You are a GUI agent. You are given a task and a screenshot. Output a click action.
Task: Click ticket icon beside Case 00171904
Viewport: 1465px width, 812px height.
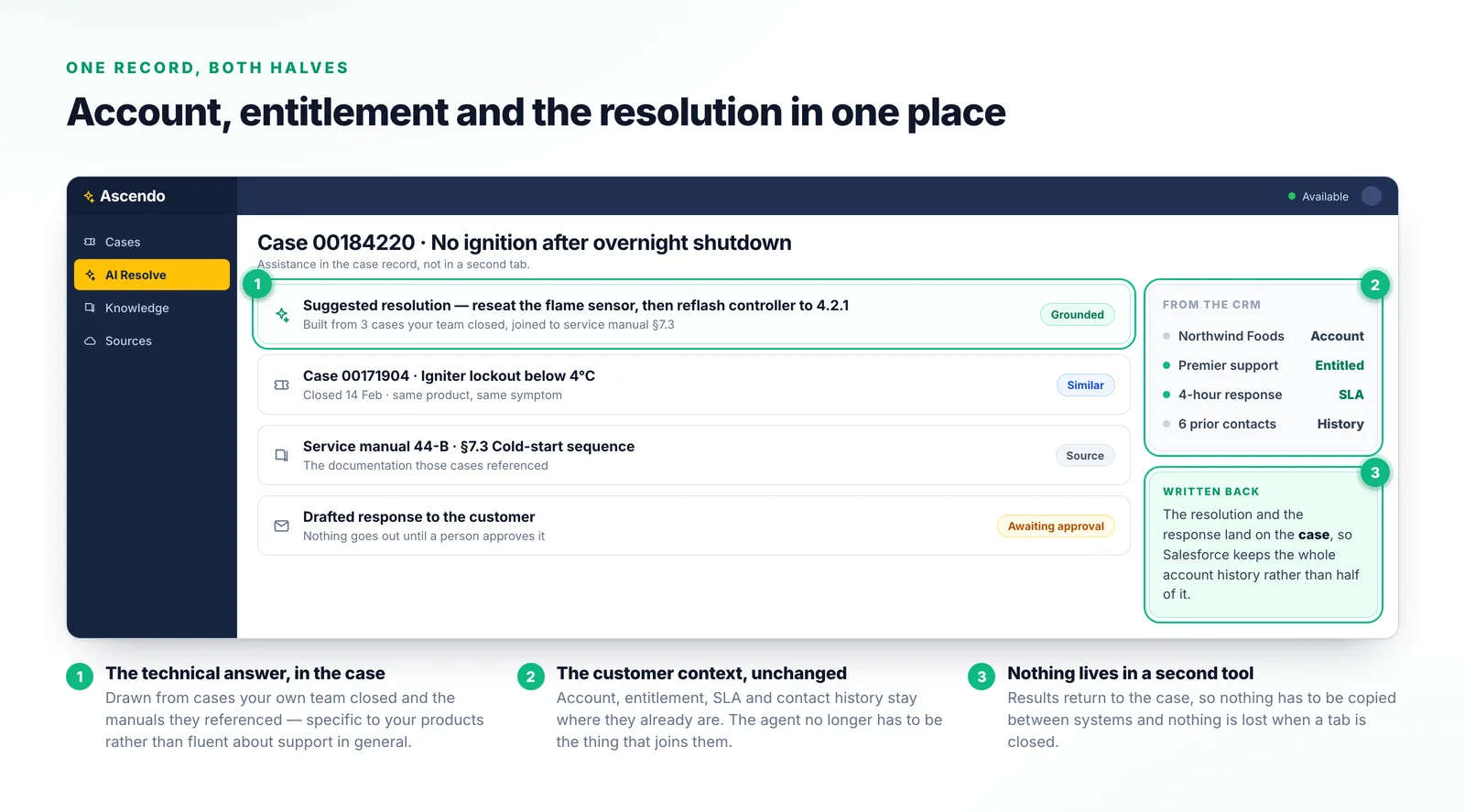(282, 384)
